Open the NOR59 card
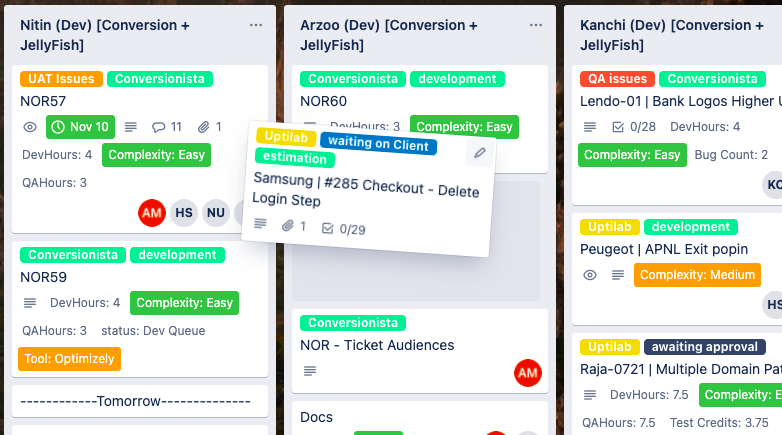 click(x=44, y=277)
